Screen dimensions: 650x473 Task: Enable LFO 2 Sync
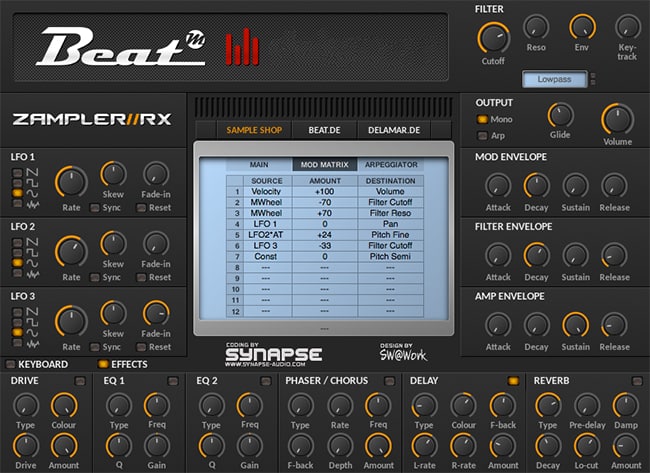coord(95,277)
